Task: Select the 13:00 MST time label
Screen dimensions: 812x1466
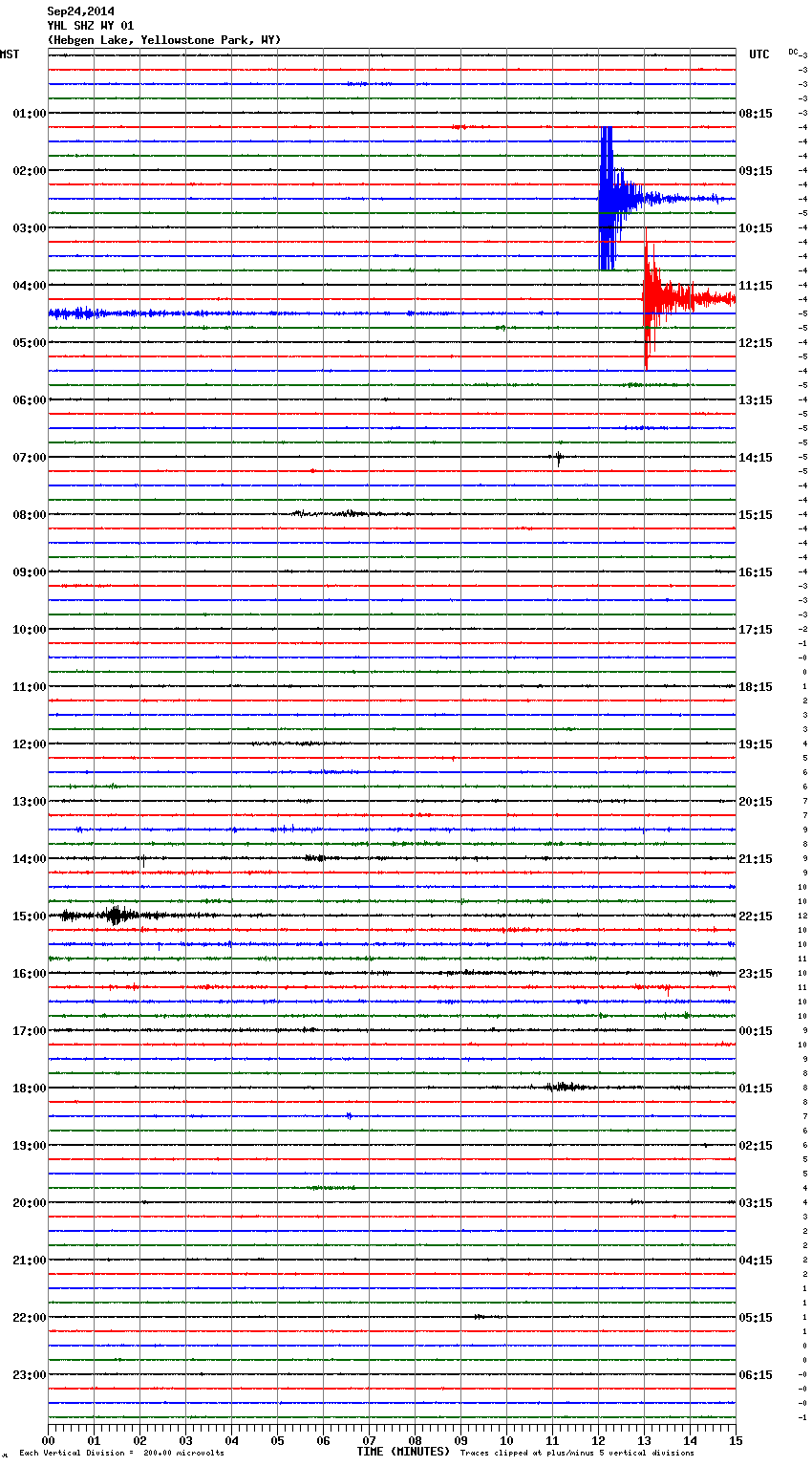Action: (x=30, y=802)
